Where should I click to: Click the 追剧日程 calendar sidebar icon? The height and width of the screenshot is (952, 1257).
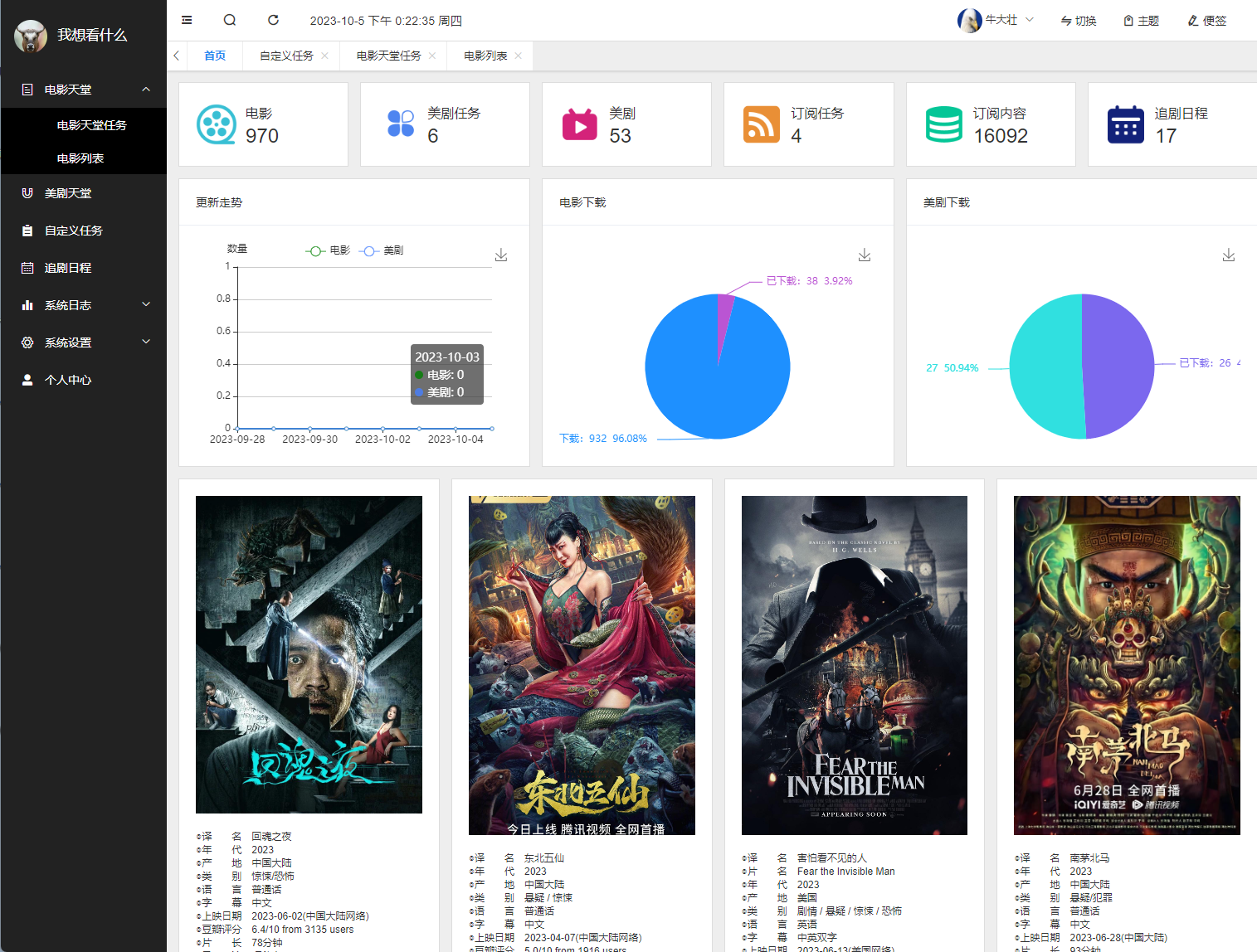(x=27, y=268)
